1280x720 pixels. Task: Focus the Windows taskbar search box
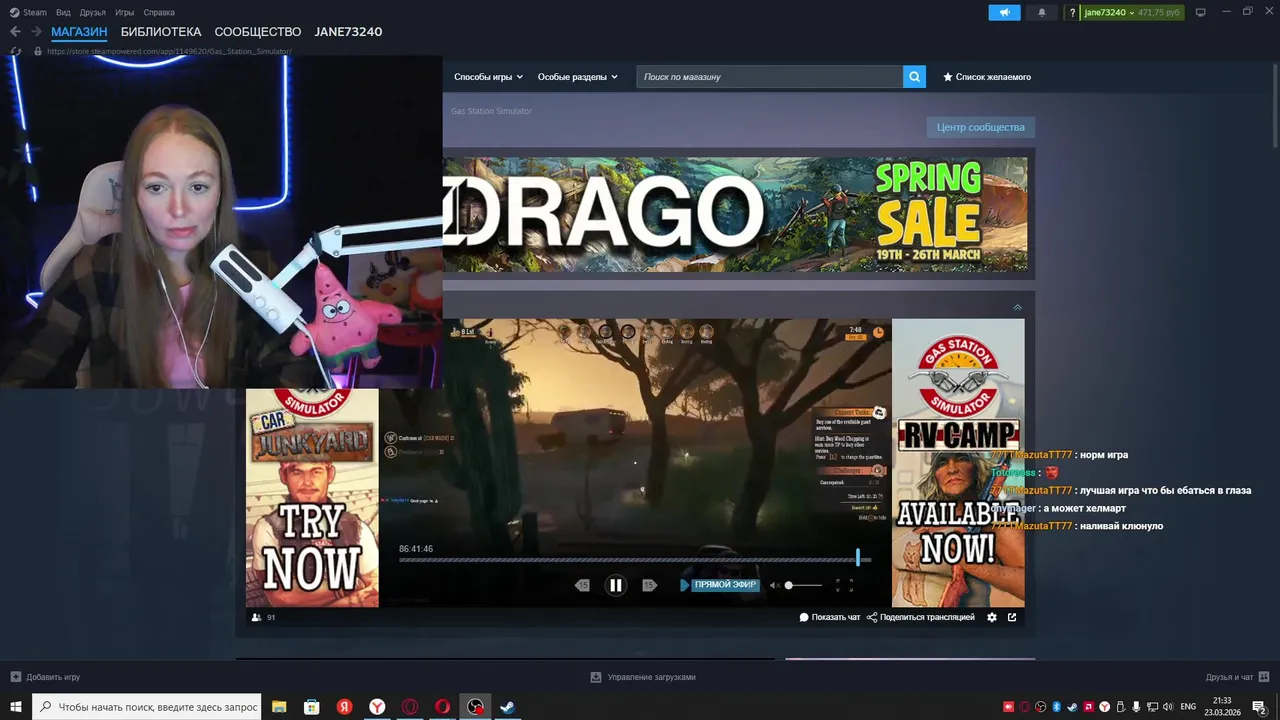click(147, 707)
